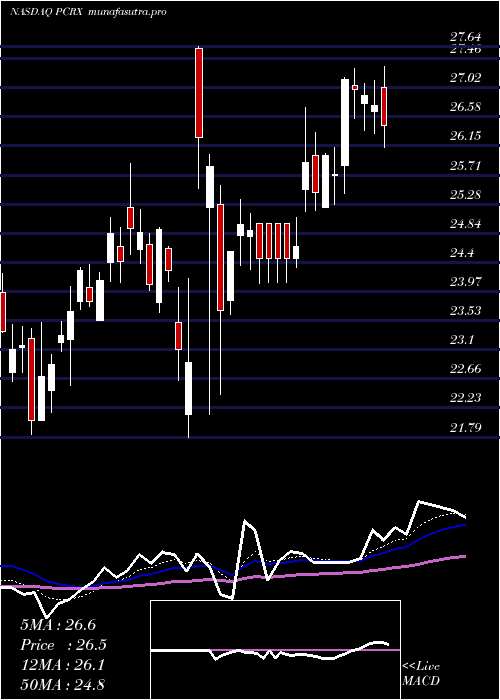Select the 24.84 price axis label
This screenshot has height=700, width=500.
(x=466, y=224)
